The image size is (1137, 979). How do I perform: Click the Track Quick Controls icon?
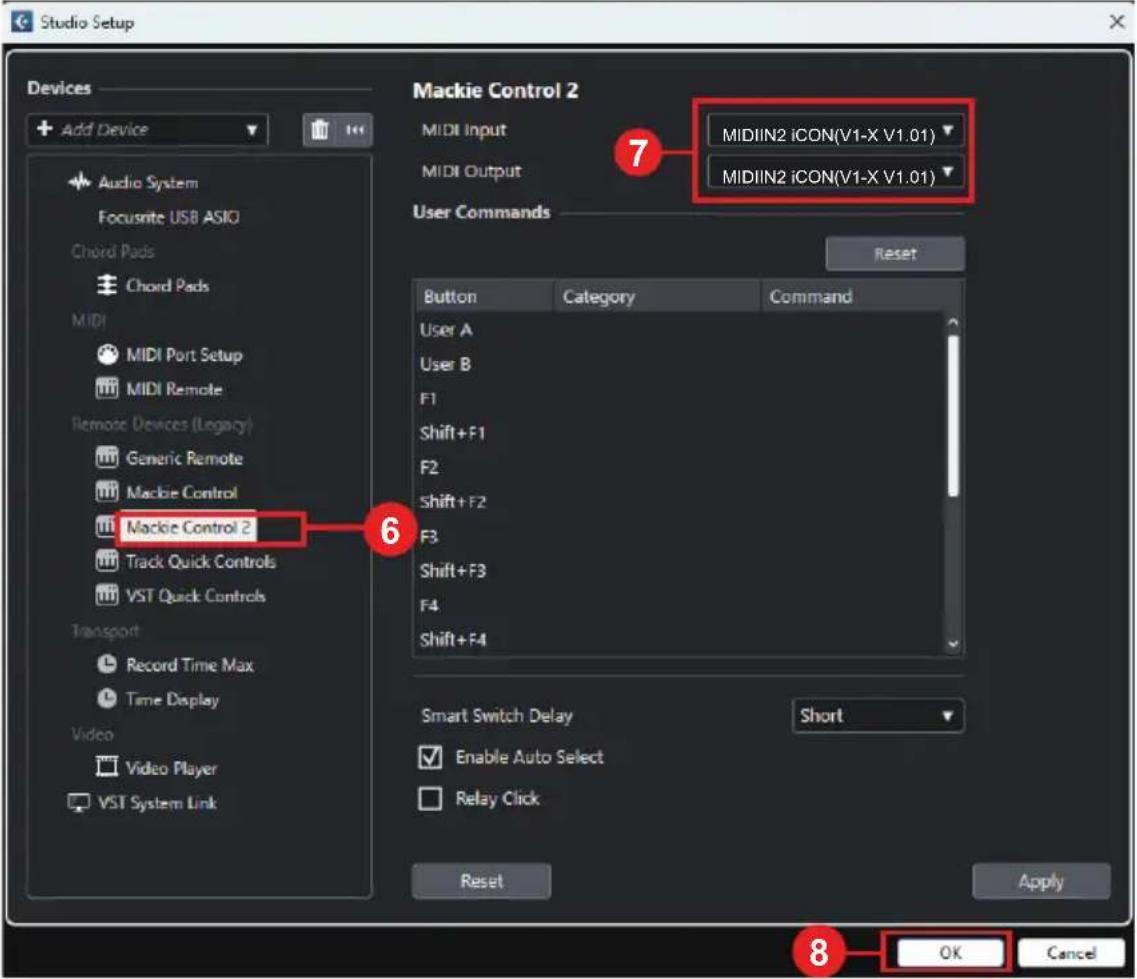click(107, 561)
